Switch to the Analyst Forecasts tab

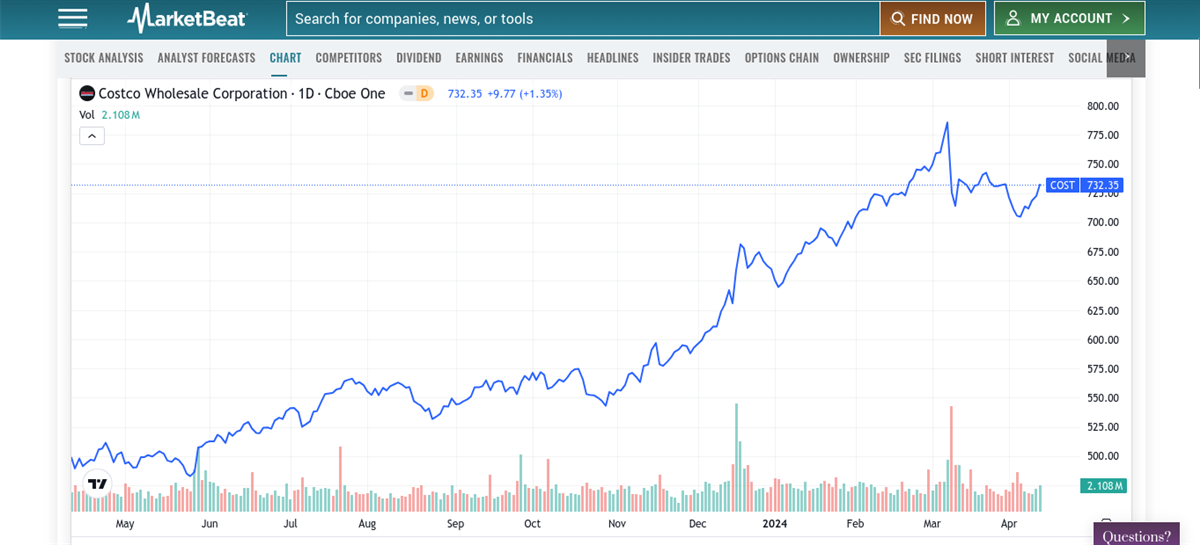(x=206, y=58)
